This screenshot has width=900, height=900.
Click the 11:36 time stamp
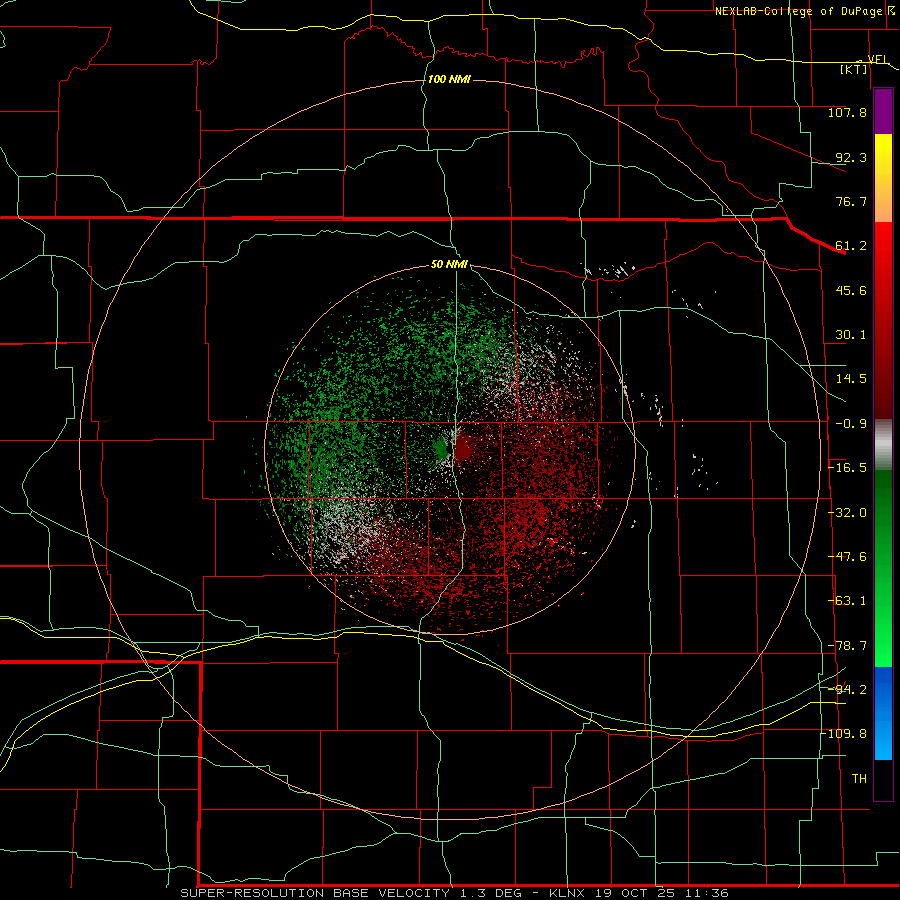point(704,893)
